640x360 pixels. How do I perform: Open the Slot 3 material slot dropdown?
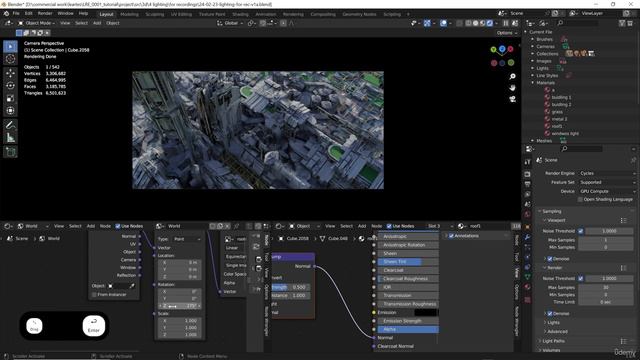pos(440,226)
